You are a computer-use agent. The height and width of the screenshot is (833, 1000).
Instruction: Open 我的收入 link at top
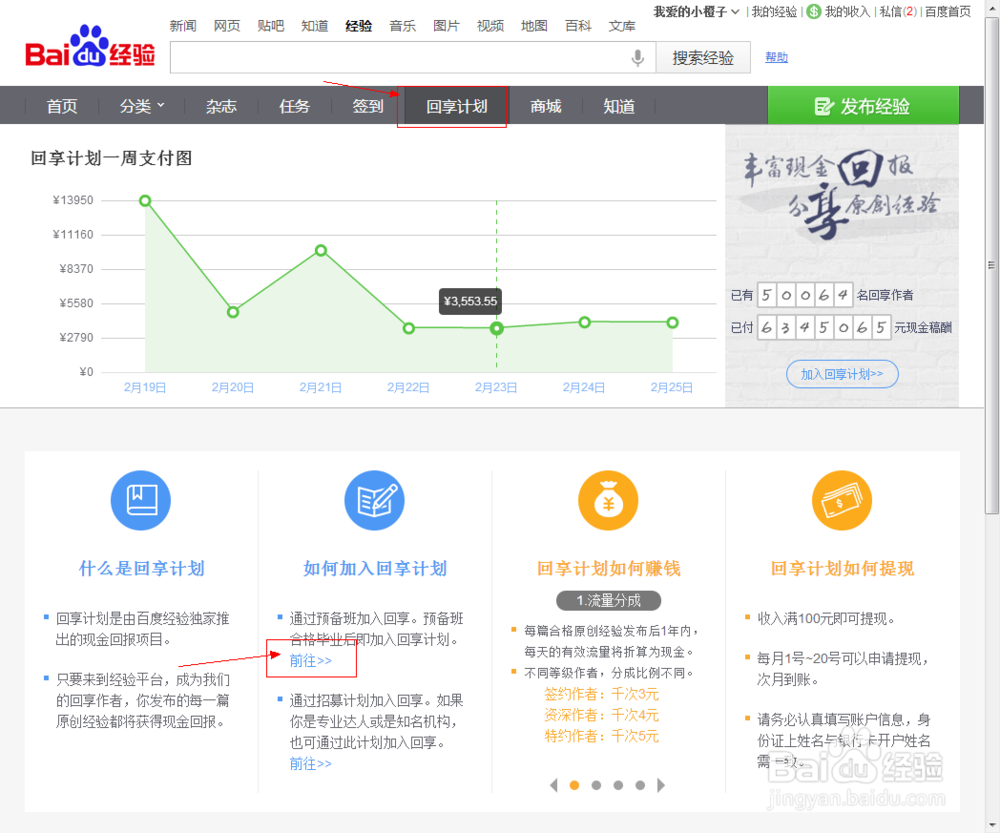(x=847, y=11)
